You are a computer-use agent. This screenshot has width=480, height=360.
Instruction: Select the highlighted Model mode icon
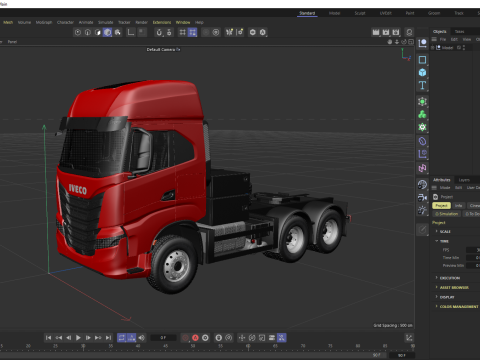tap(107, 32)
